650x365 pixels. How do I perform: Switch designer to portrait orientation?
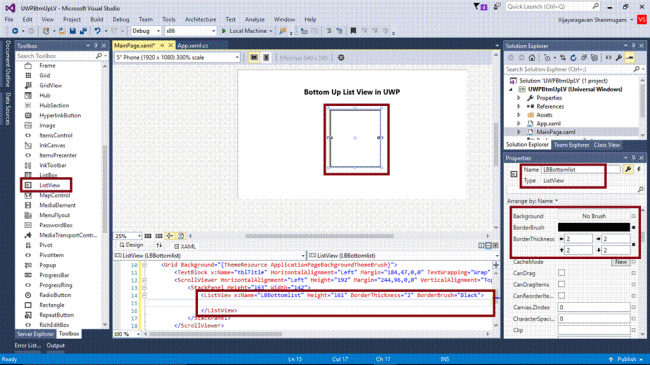(x=266, y=58)
